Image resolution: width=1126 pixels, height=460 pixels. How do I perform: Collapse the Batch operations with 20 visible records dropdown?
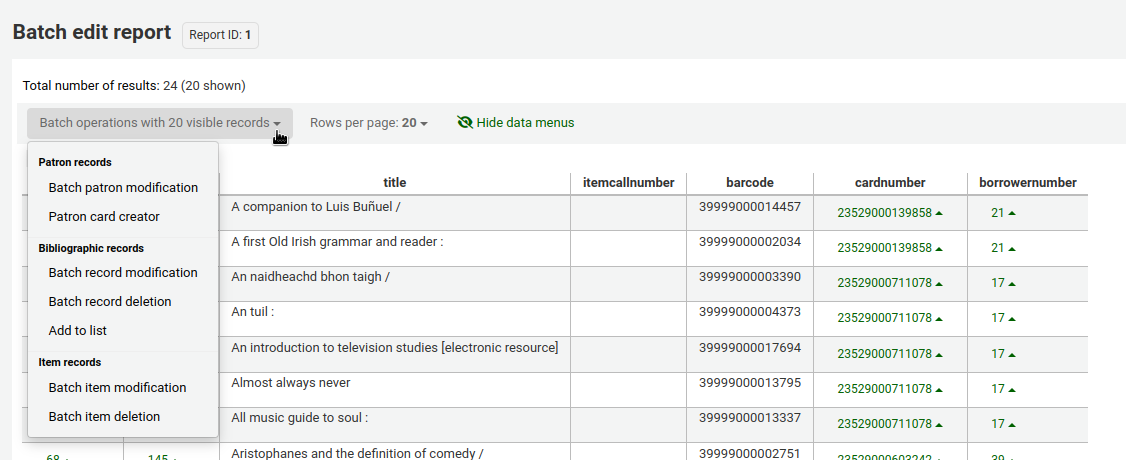coord(160,123)
